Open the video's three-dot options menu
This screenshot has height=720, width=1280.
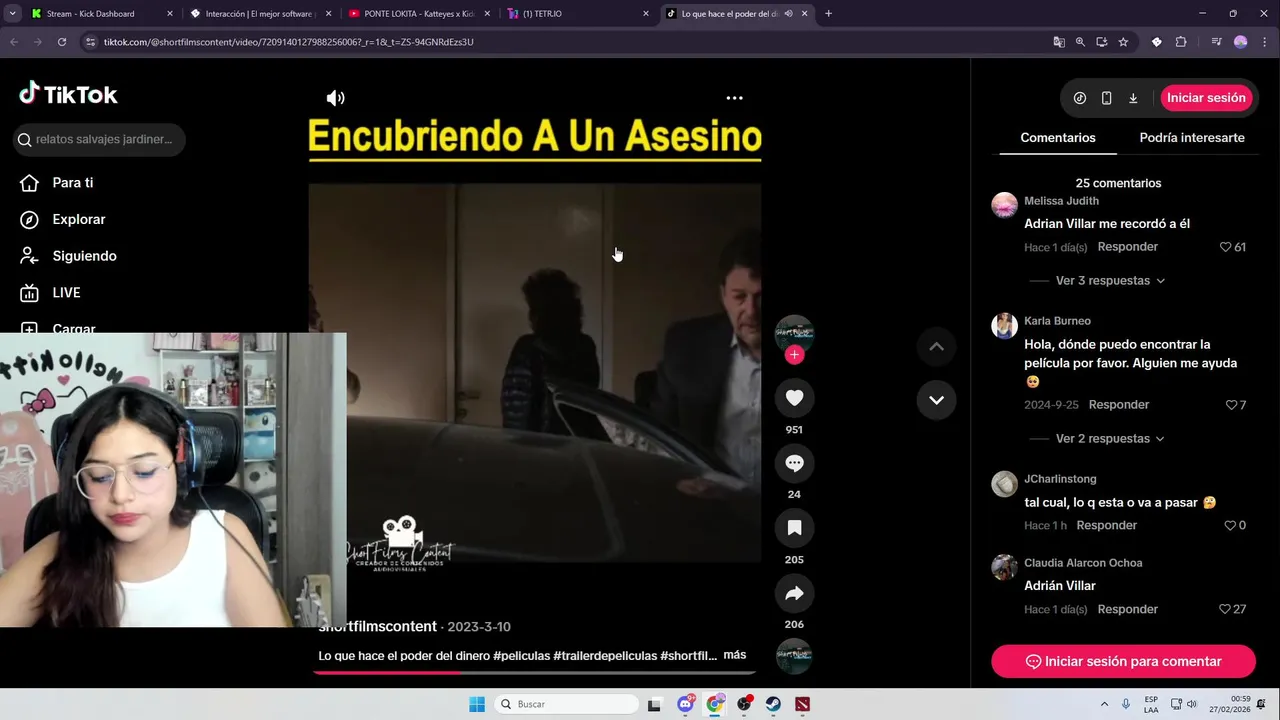coord(734,98)
